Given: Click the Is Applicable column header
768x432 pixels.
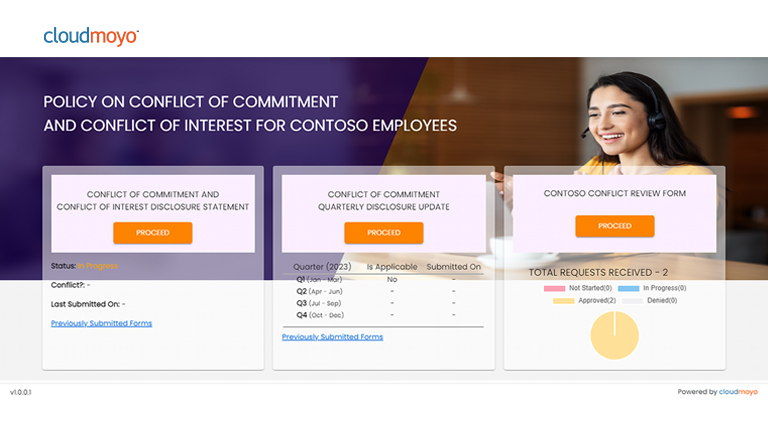Looking at the screenshot, I should click(392, 267).
